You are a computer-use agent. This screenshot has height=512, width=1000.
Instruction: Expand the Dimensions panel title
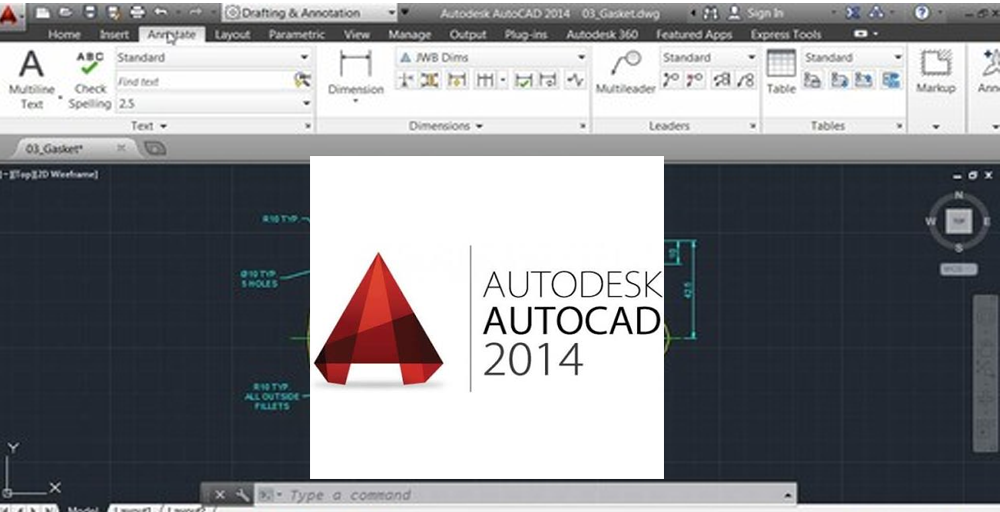point(446,126)
